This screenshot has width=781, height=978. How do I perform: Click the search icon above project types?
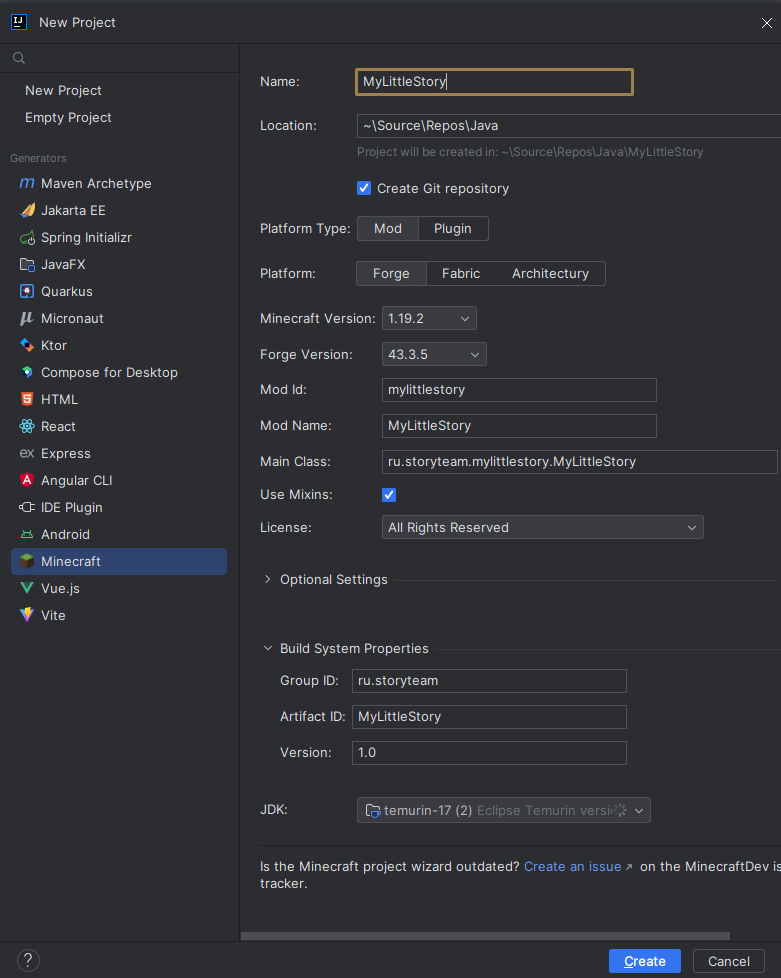(19, 58)
